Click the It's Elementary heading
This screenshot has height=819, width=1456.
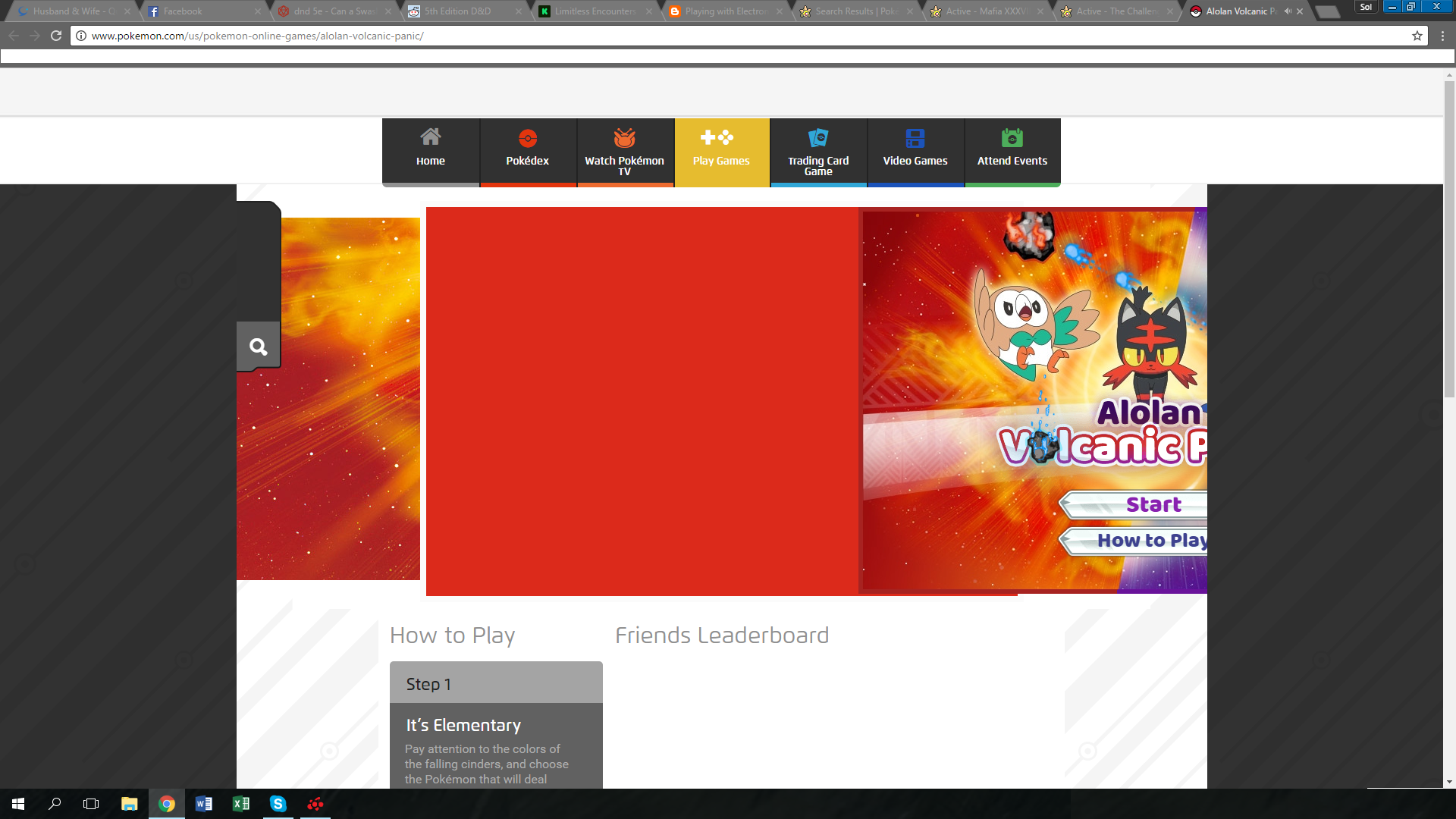[x=463, y=725]
